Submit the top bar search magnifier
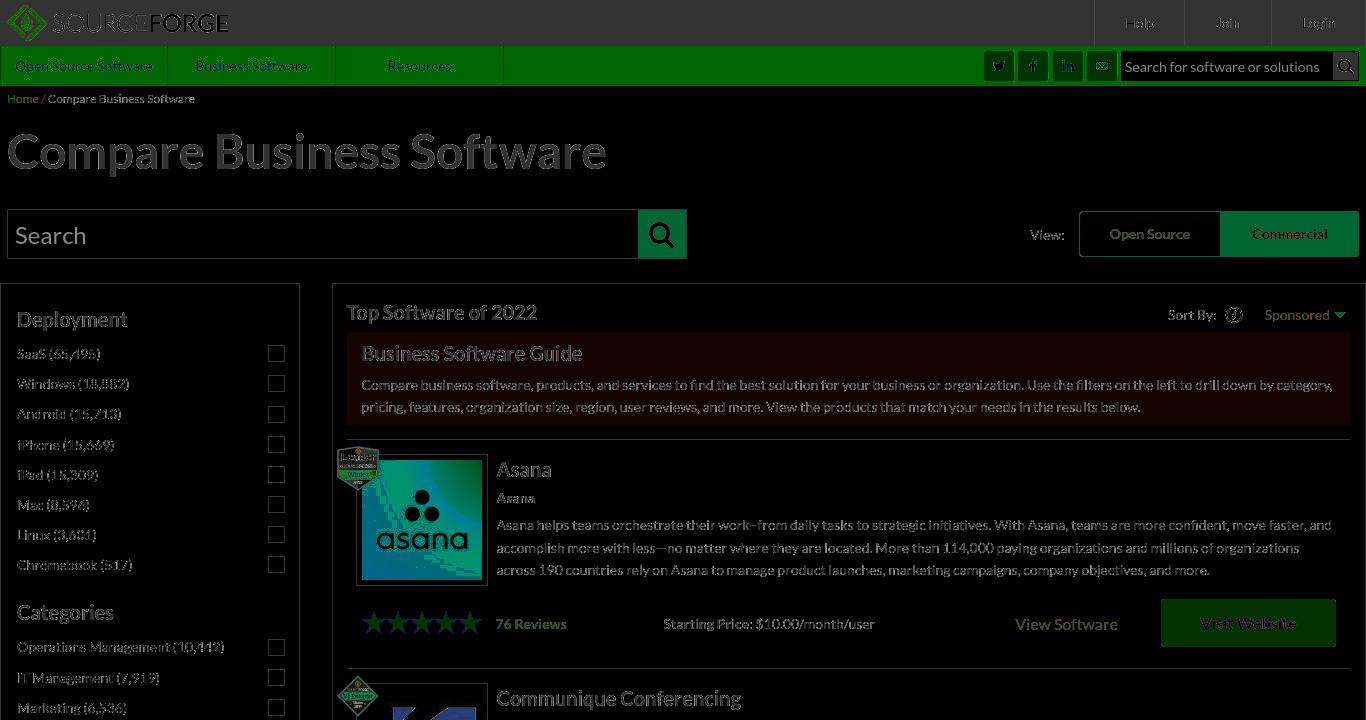This screenshot has height=720, width=1366. (1345, 67)
